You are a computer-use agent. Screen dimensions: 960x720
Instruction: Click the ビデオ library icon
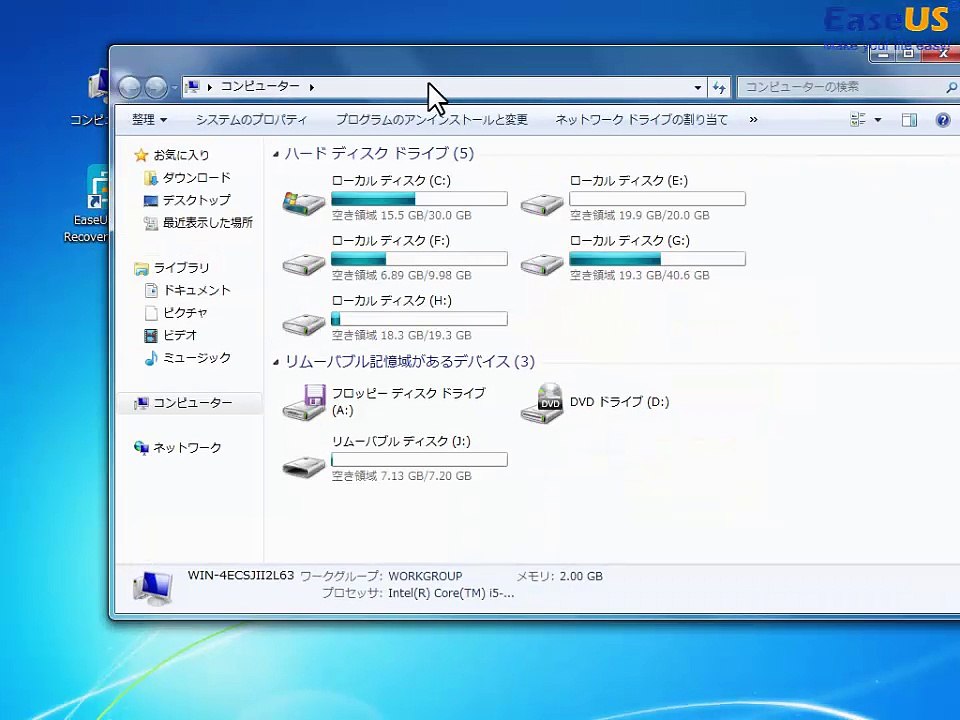point(151,336)
